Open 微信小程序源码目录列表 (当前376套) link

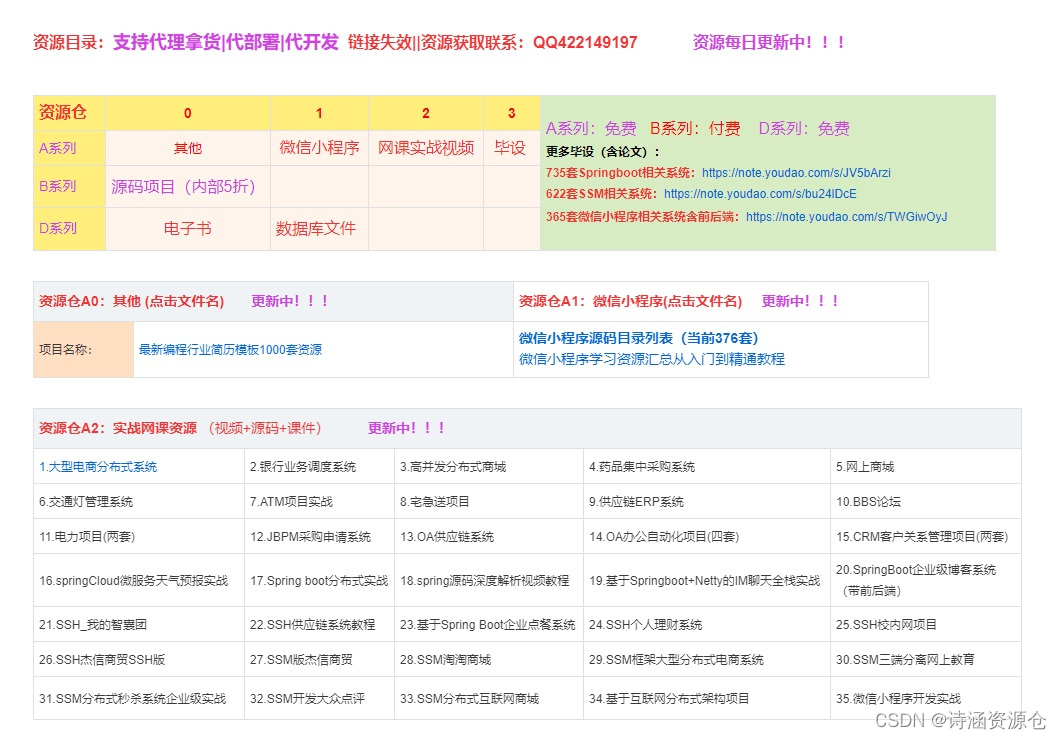638,338
